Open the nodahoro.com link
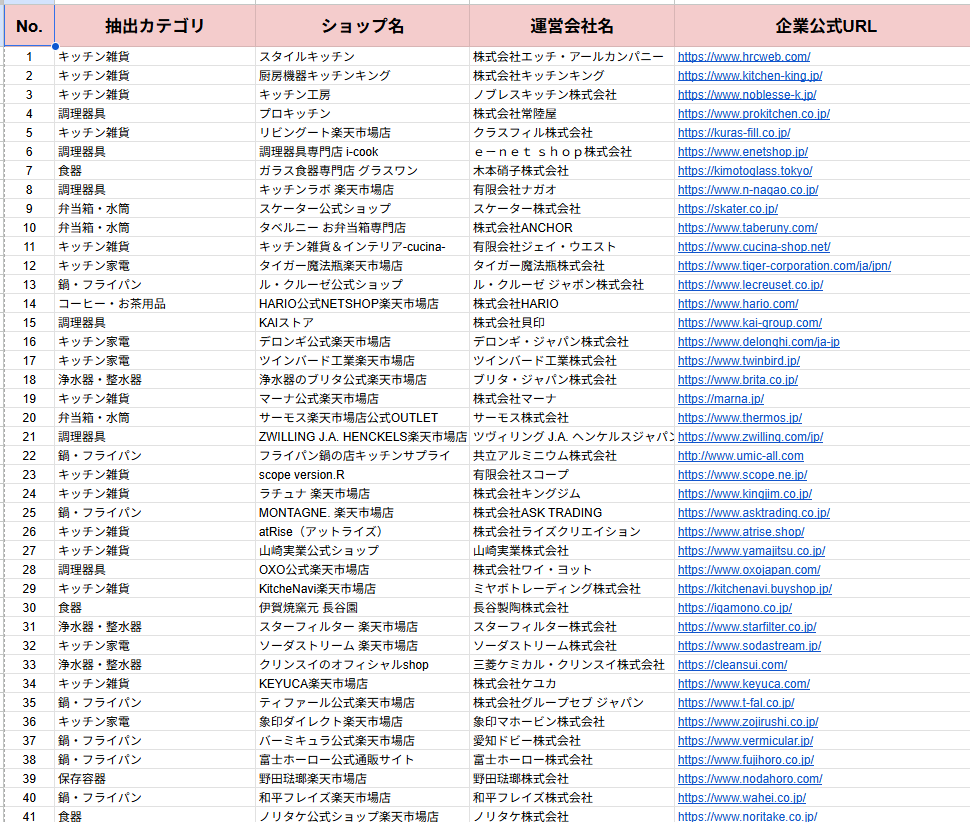The height and width of the screenshot is (822, 970). point(750,779)
